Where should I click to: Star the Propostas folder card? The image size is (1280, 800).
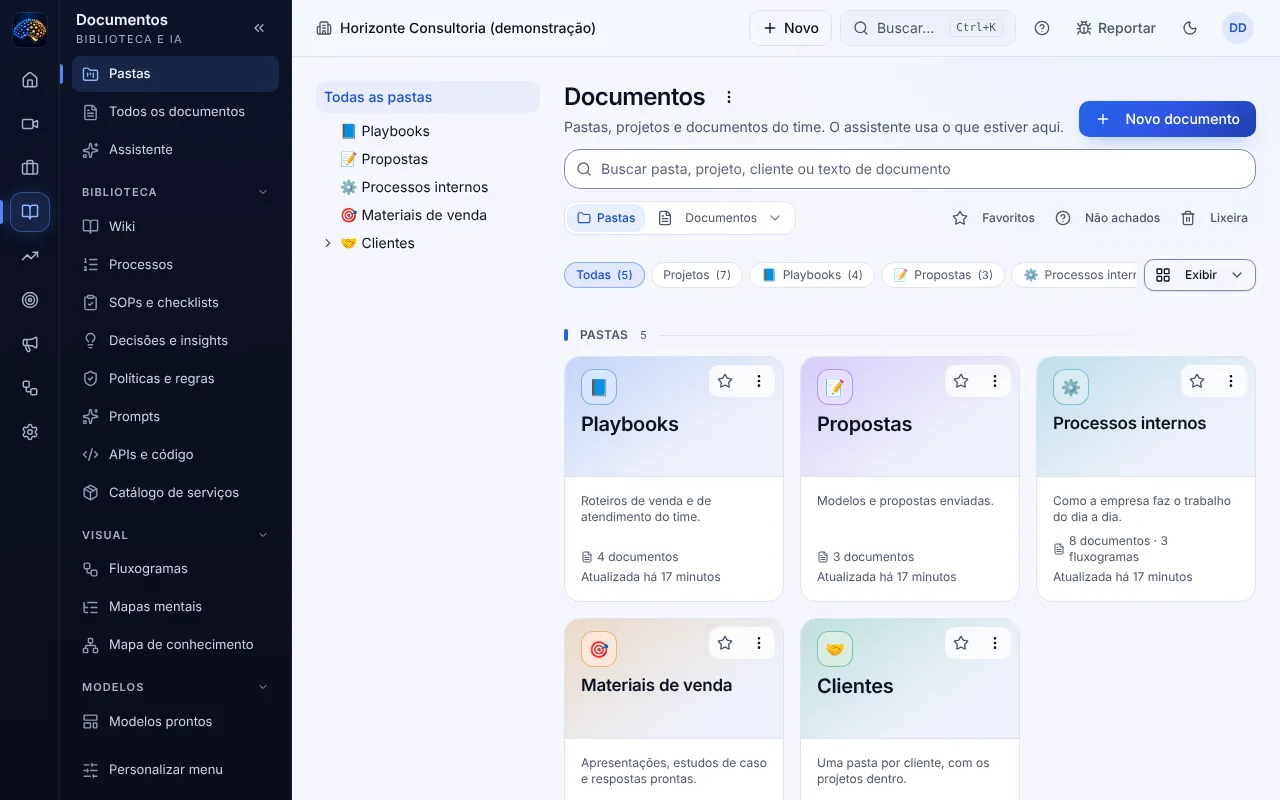[x=961, y=381]
